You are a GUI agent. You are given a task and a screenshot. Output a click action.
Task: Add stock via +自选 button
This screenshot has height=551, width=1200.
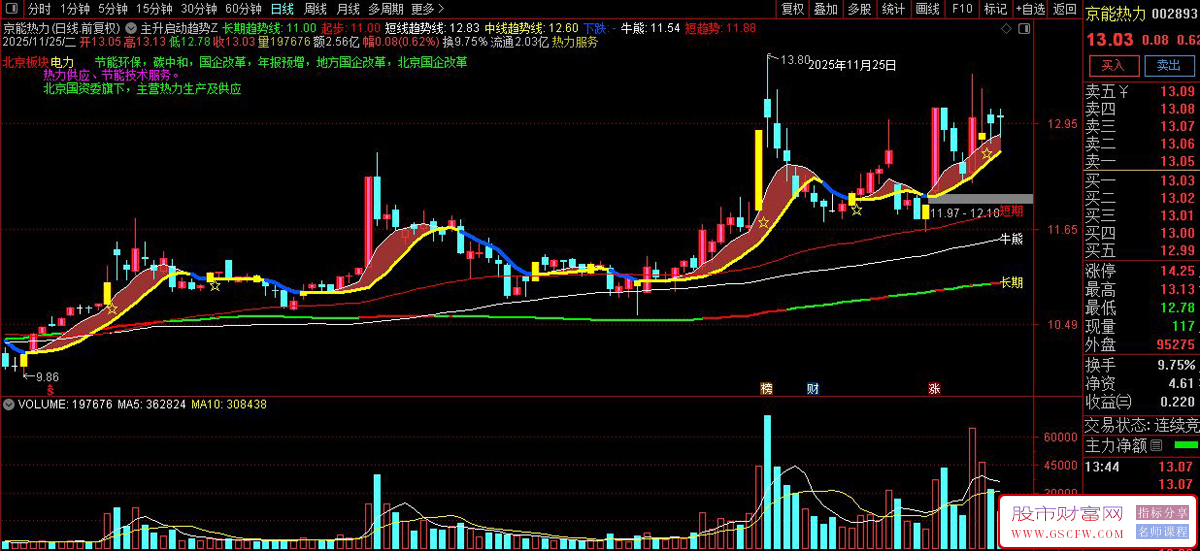click(x=1030, y=9)
